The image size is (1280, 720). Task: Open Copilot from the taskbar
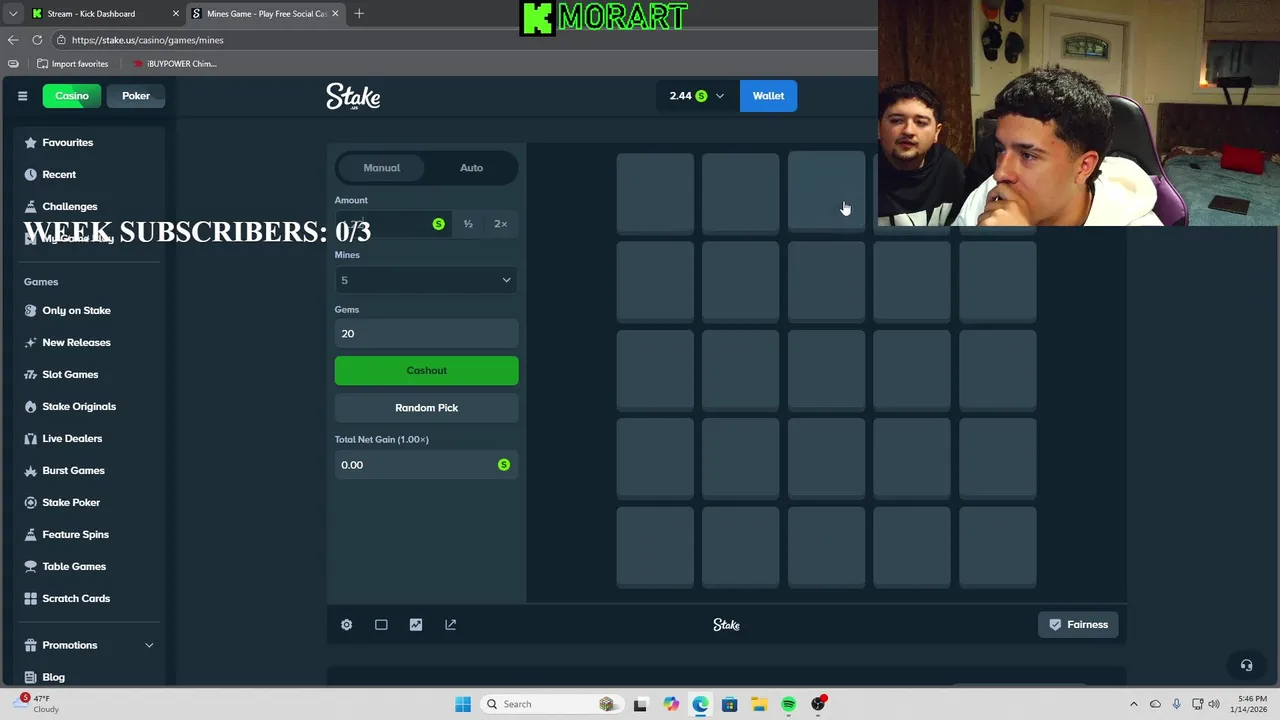click(671, 704)
